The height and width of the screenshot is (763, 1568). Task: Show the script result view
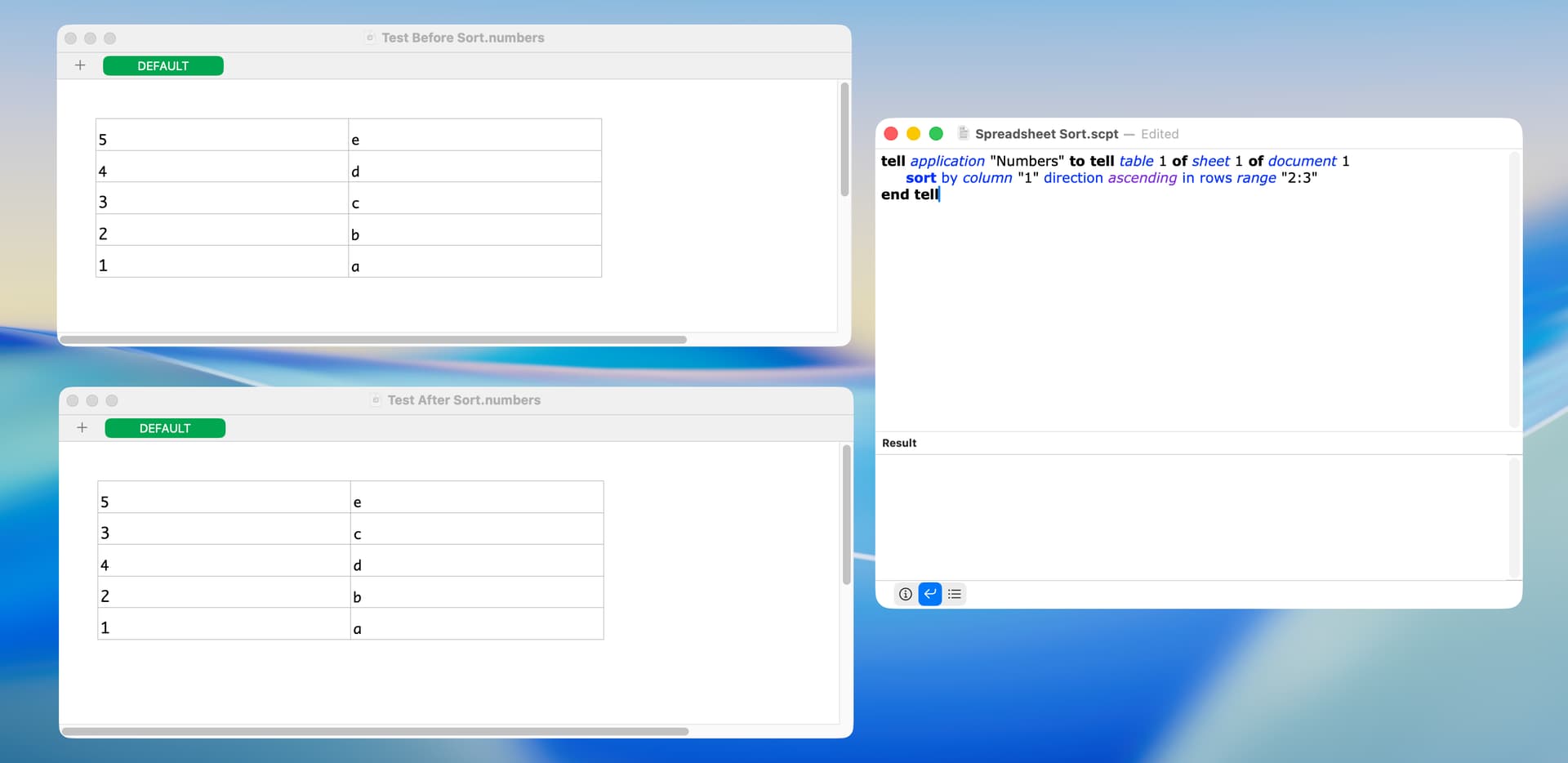click(930, 594)
